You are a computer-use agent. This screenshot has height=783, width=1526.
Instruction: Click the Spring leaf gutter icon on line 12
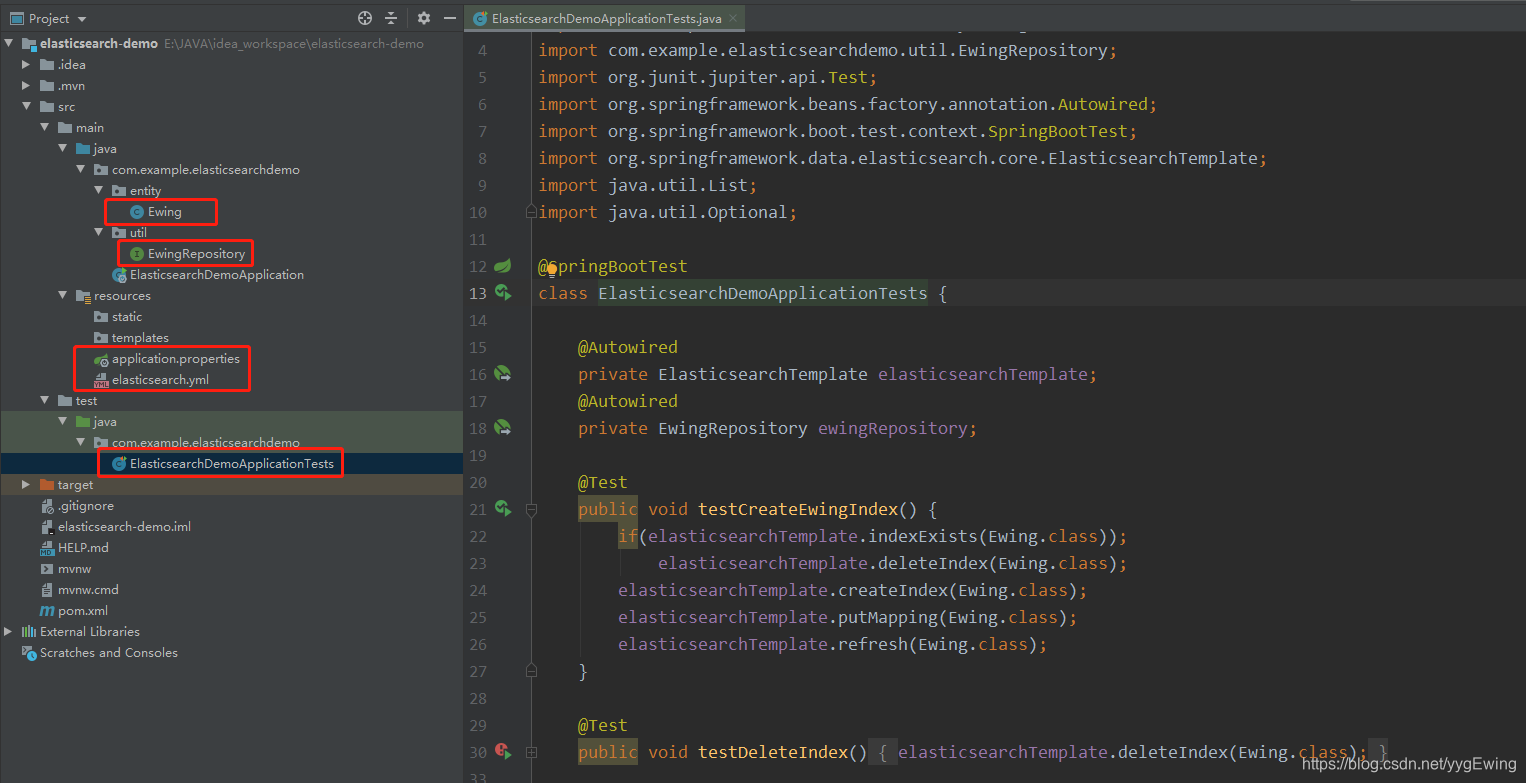pyautogui.click(x=503, y=266)
